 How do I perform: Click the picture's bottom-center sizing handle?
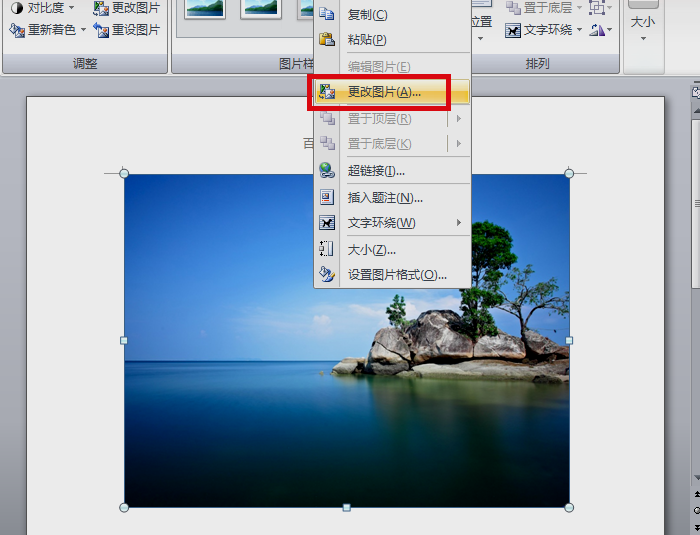pyautogui.click(x=346, y=508)
